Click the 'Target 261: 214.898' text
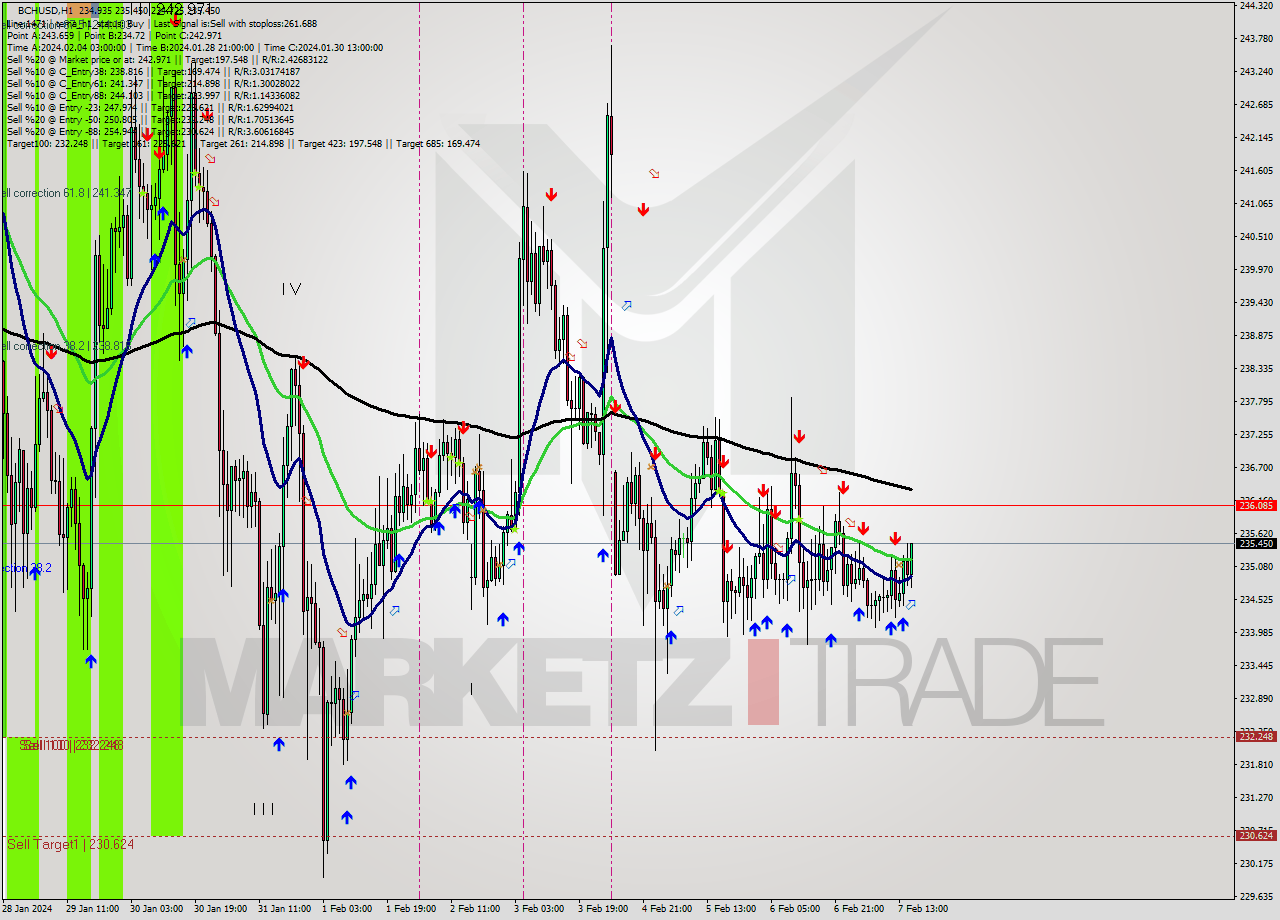 242,143
